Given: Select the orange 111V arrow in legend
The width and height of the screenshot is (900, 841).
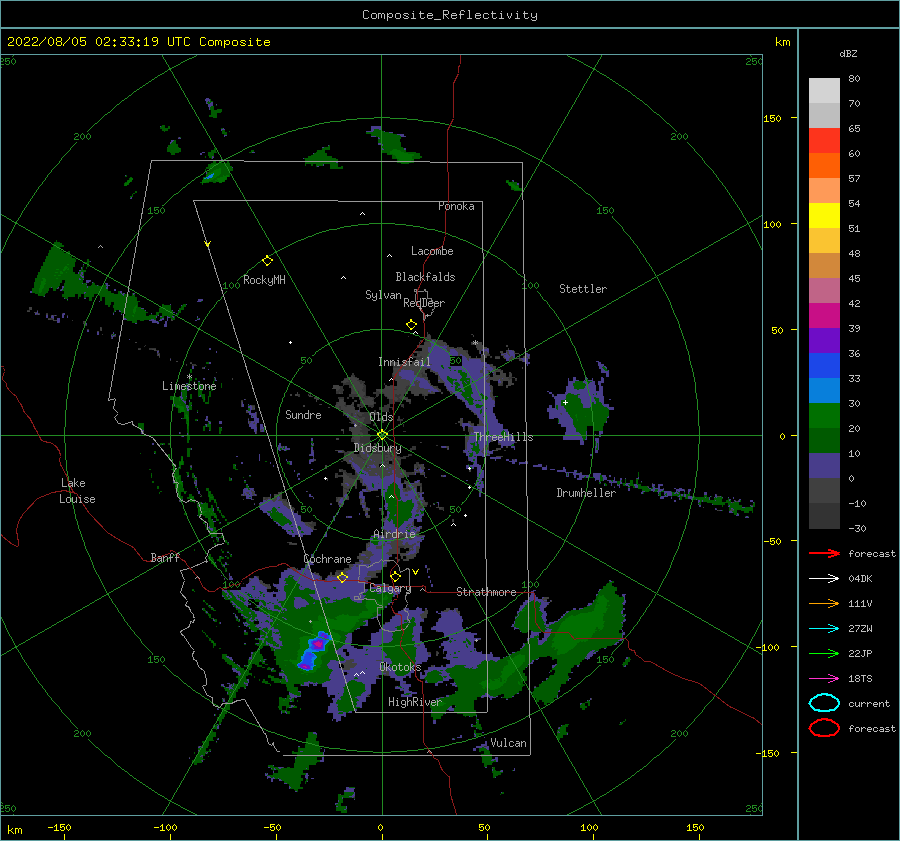Looking at the screenshot, I should [824, 603].
